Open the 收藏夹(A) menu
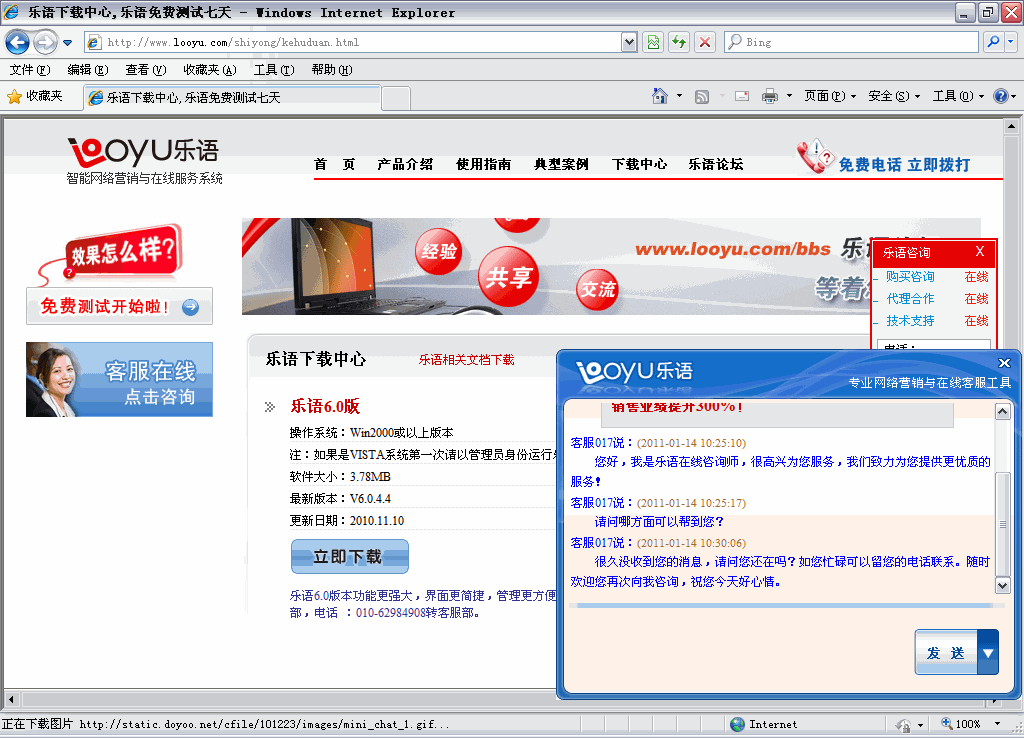The width and height of the screenshot is (1024, 738). 210,70
